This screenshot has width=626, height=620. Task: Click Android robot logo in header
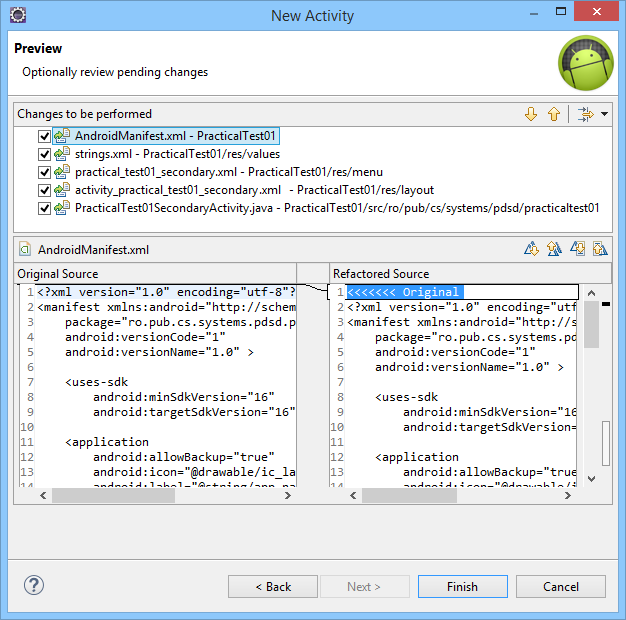pos(586,63)
